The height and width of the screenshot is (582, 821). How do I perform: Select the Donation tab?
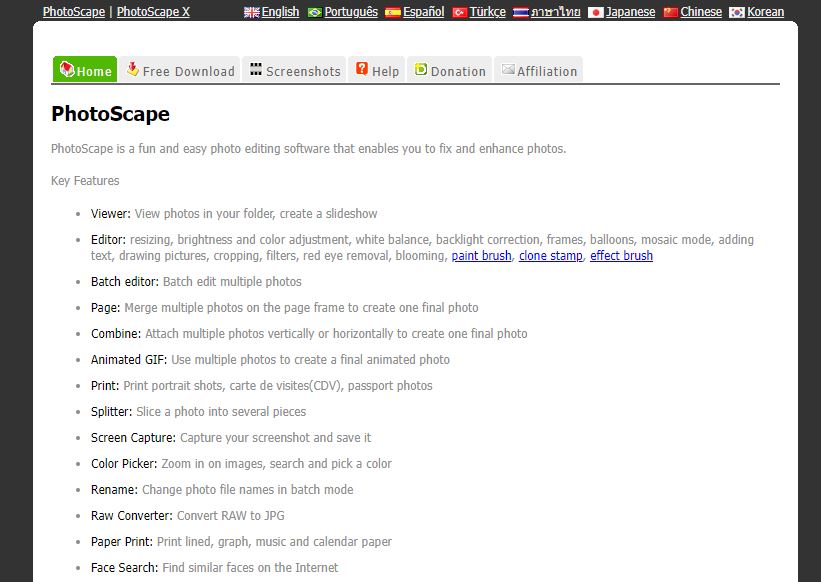point(449,70)
